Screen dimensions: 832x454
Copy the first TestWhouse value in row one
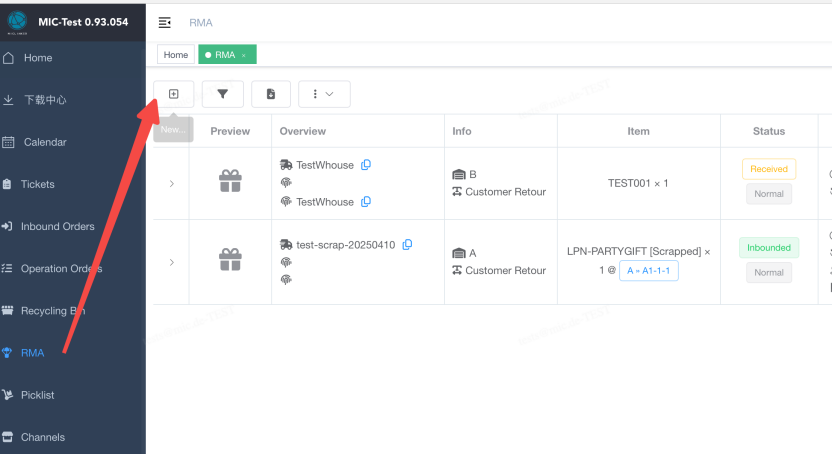(366, 165)
